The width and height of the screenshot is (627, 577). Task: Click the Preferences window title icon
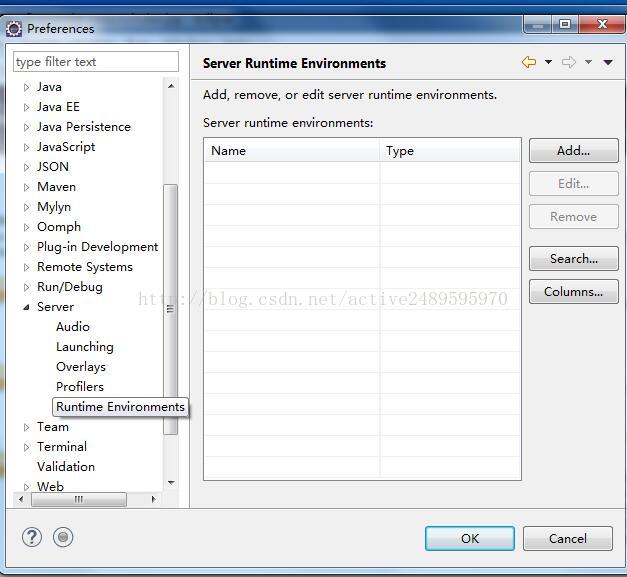coord(14,29)
